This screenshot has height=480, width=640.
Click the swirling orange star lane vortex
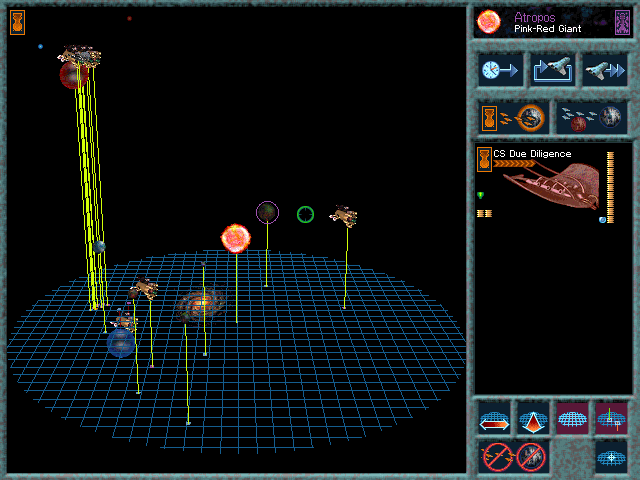click(201, 304)
